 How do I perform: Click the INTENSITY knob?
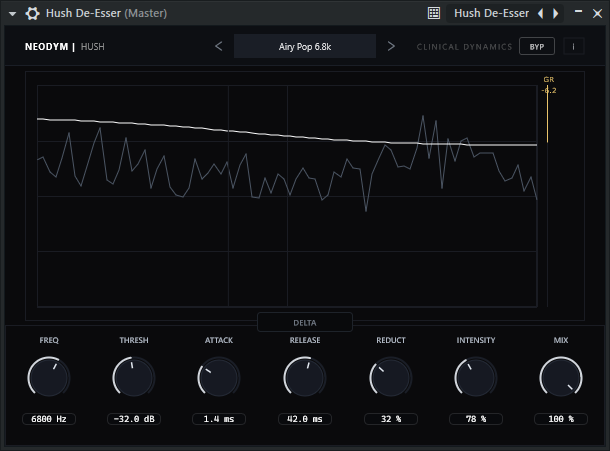pos(475,377)
